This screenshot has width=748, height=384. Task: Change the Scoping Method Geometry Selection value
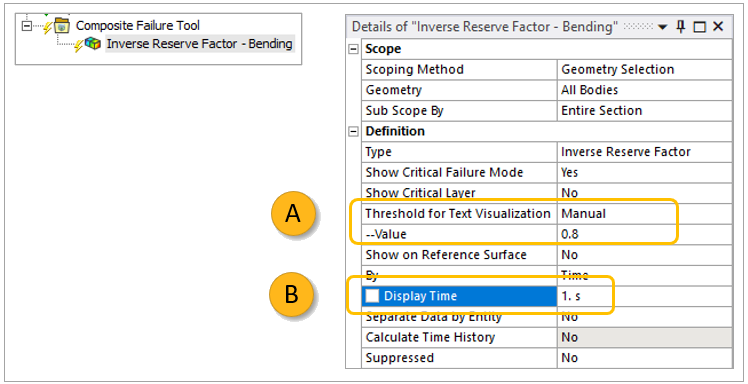point(644,70)
